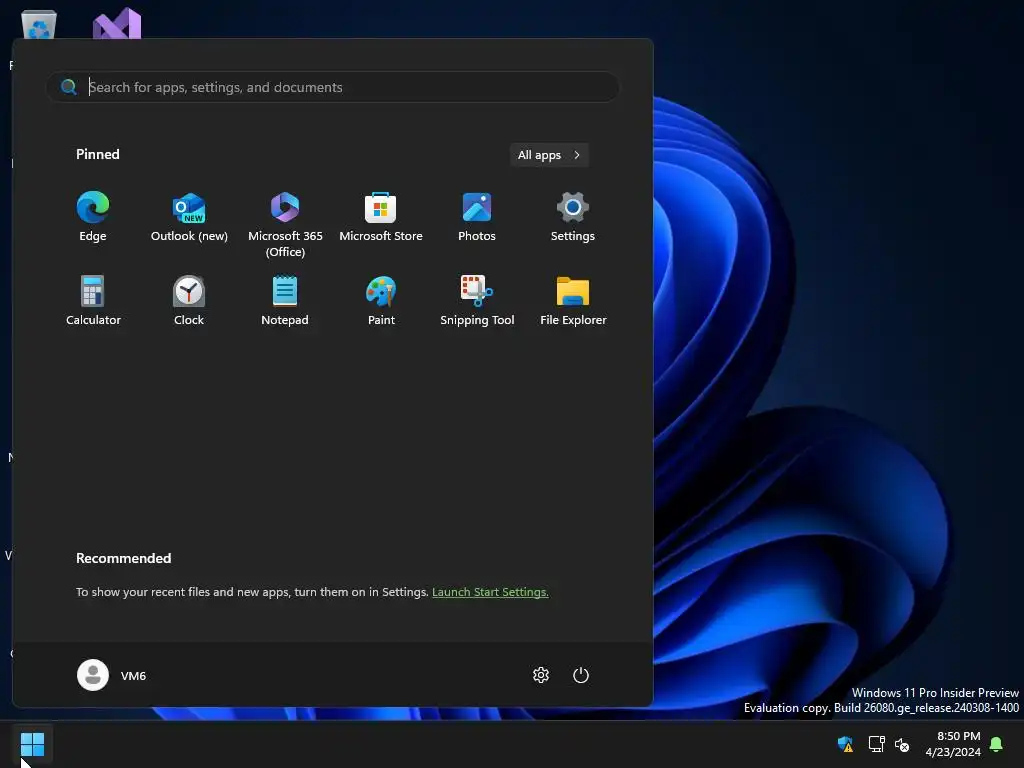Open the Clock app

189,301
